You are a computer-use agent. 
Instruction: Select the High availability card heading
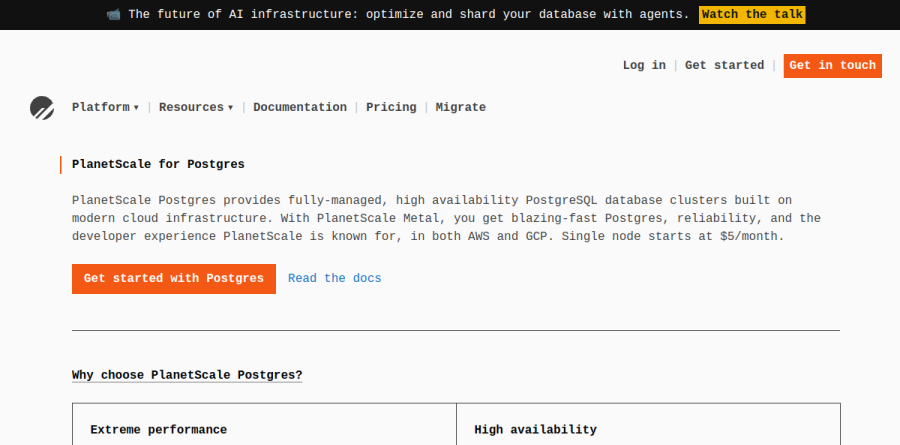pos(535,429)
